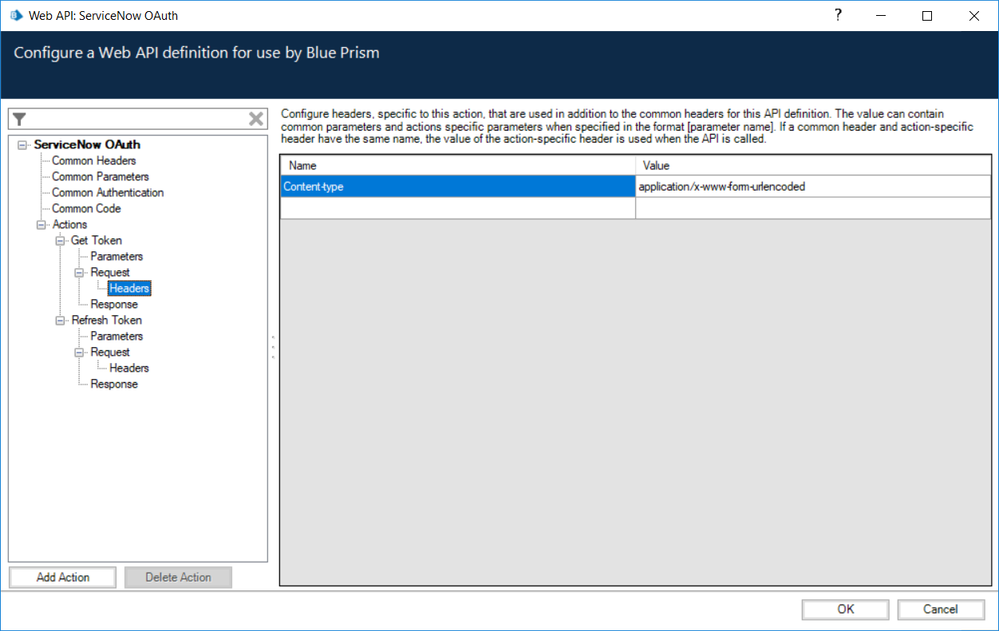Collapse Request under Get Token
The image size is (999, 631).
point(79,272)
